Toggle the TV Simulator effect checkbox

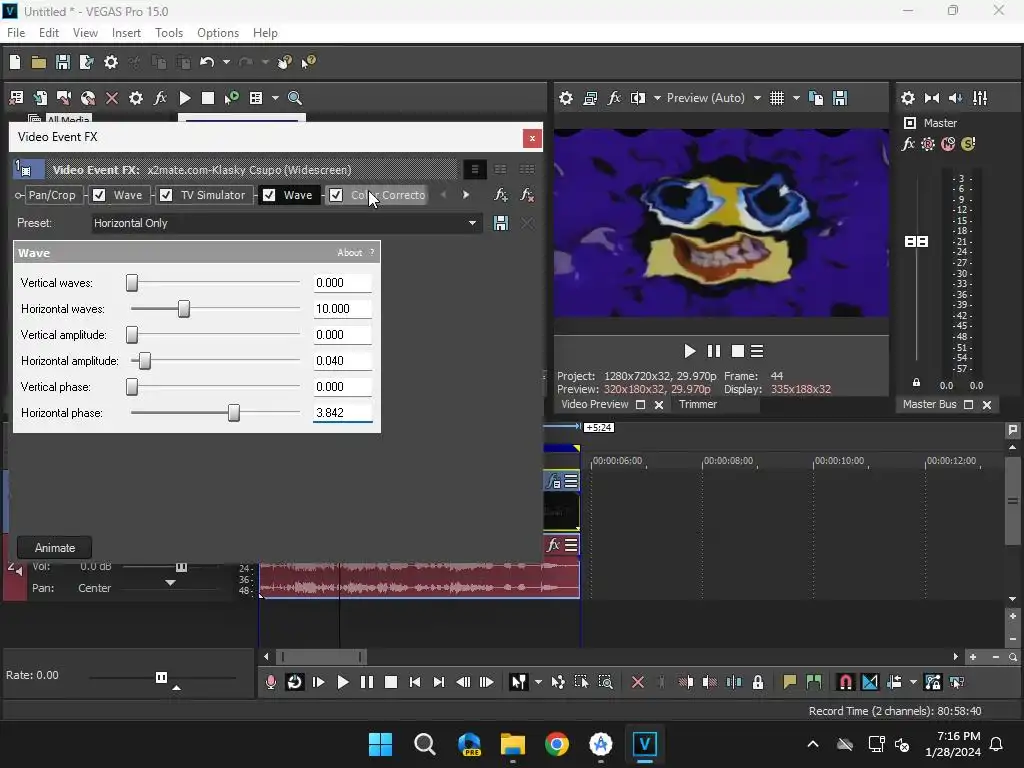(x=166, y=195)
